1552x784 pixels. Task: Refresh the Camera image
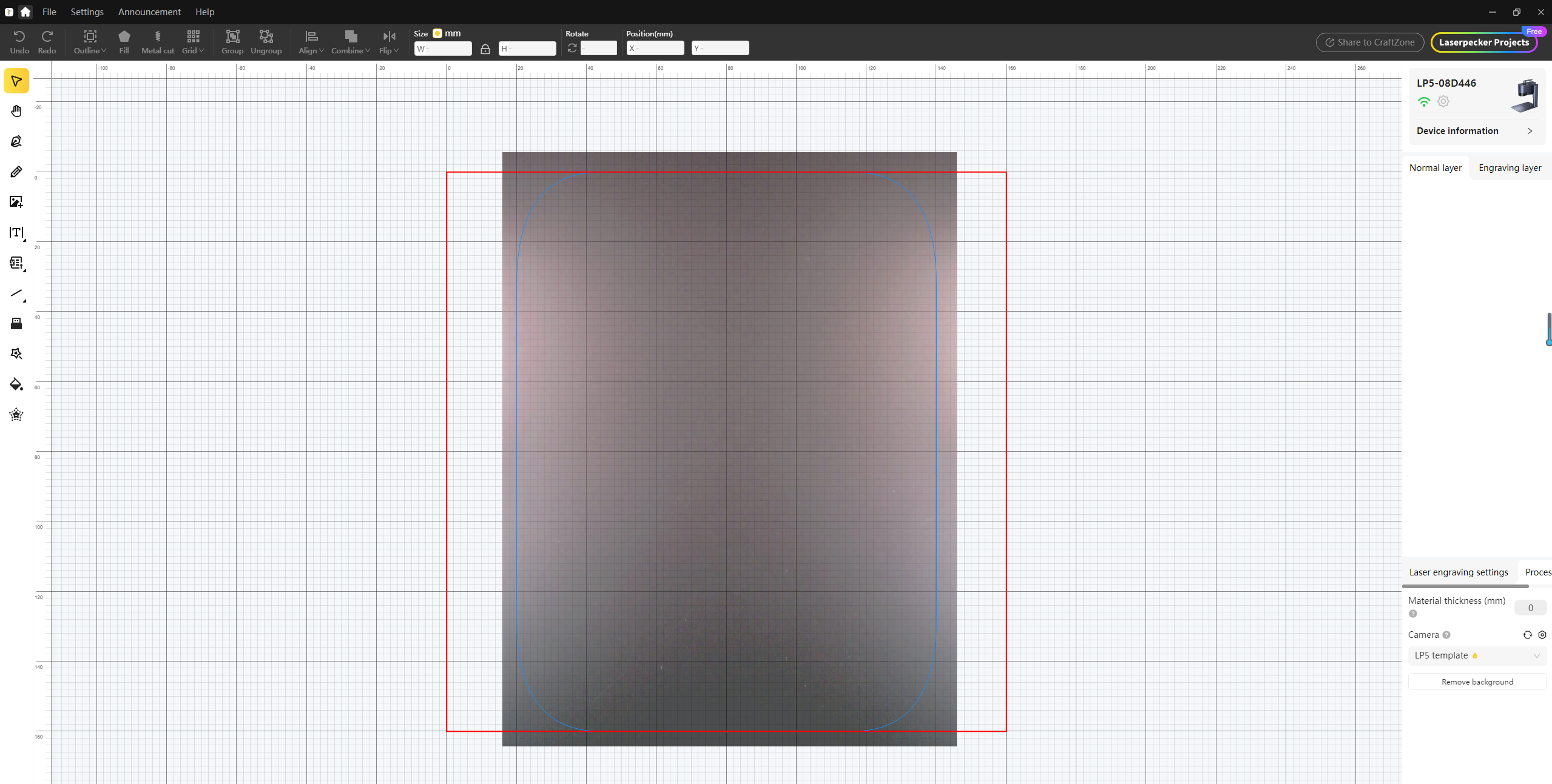coord(1527,635)
